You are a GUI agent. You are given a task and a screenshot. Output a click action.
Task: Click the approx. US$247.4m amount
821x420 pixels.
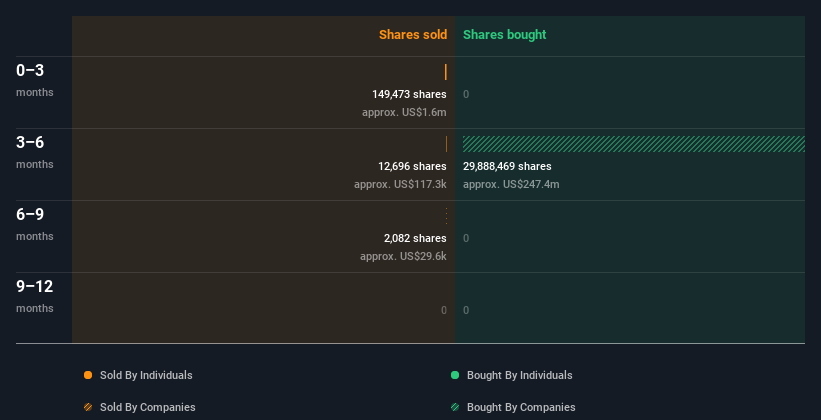coord(511,184)
